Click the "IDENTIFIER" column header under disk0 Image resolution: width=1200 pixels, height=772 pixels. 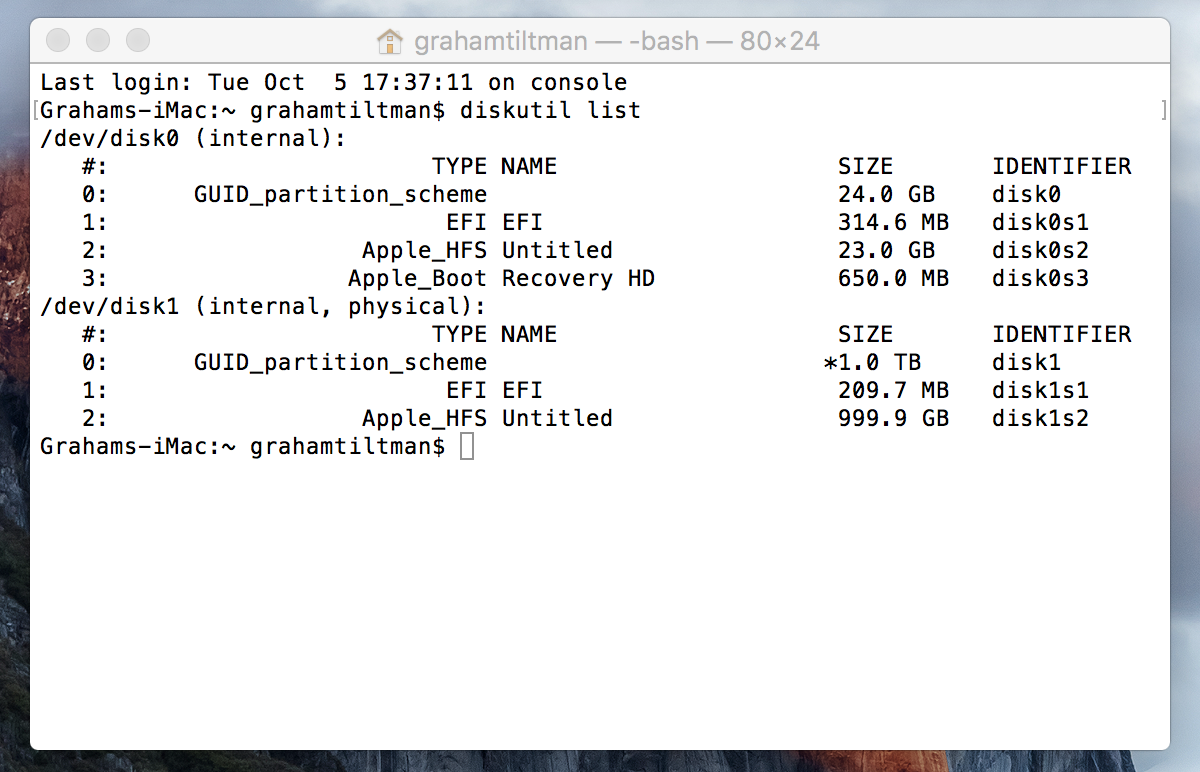1061,166
